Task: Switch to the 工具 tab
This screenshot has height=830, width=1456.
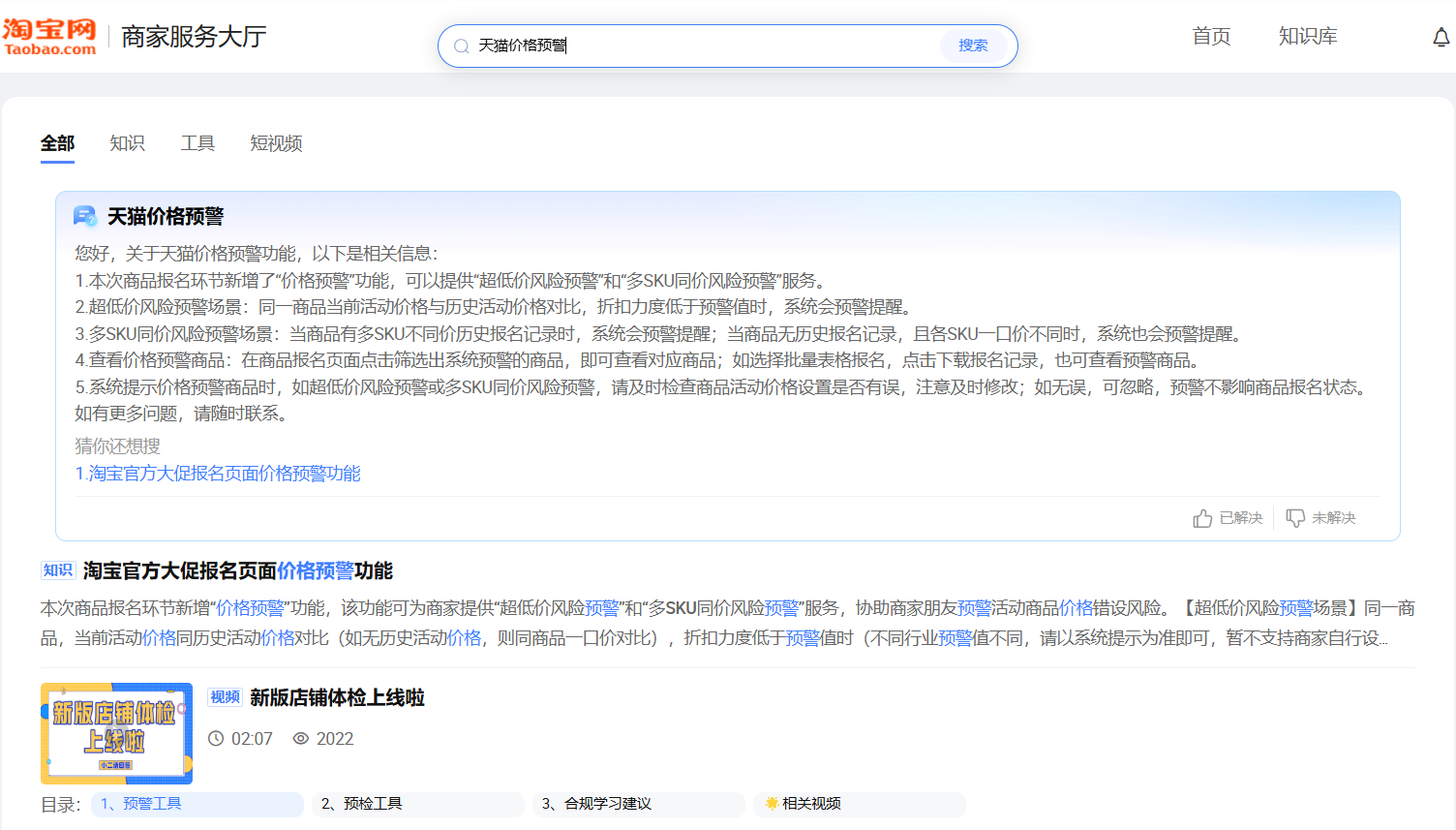Action: pos(197,143)
